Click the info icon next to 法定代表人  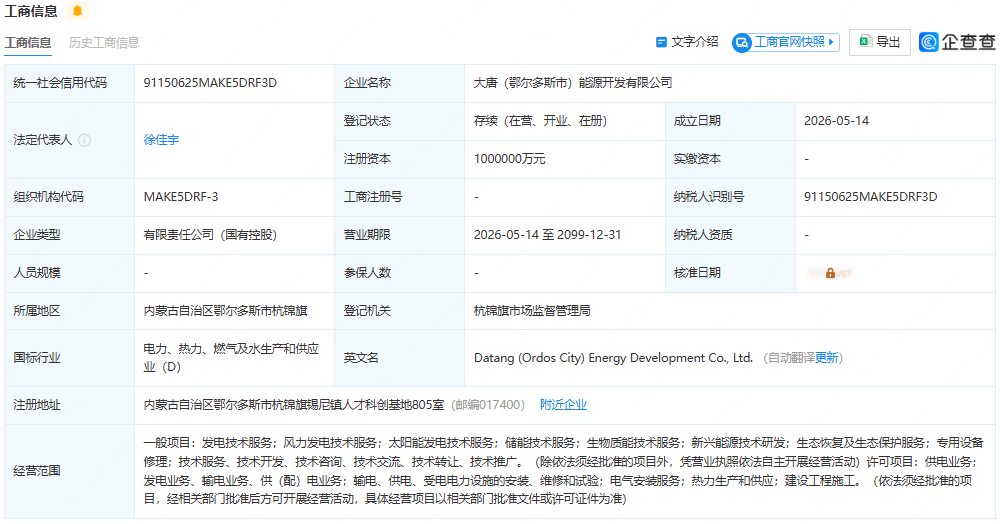click(84, 140)
